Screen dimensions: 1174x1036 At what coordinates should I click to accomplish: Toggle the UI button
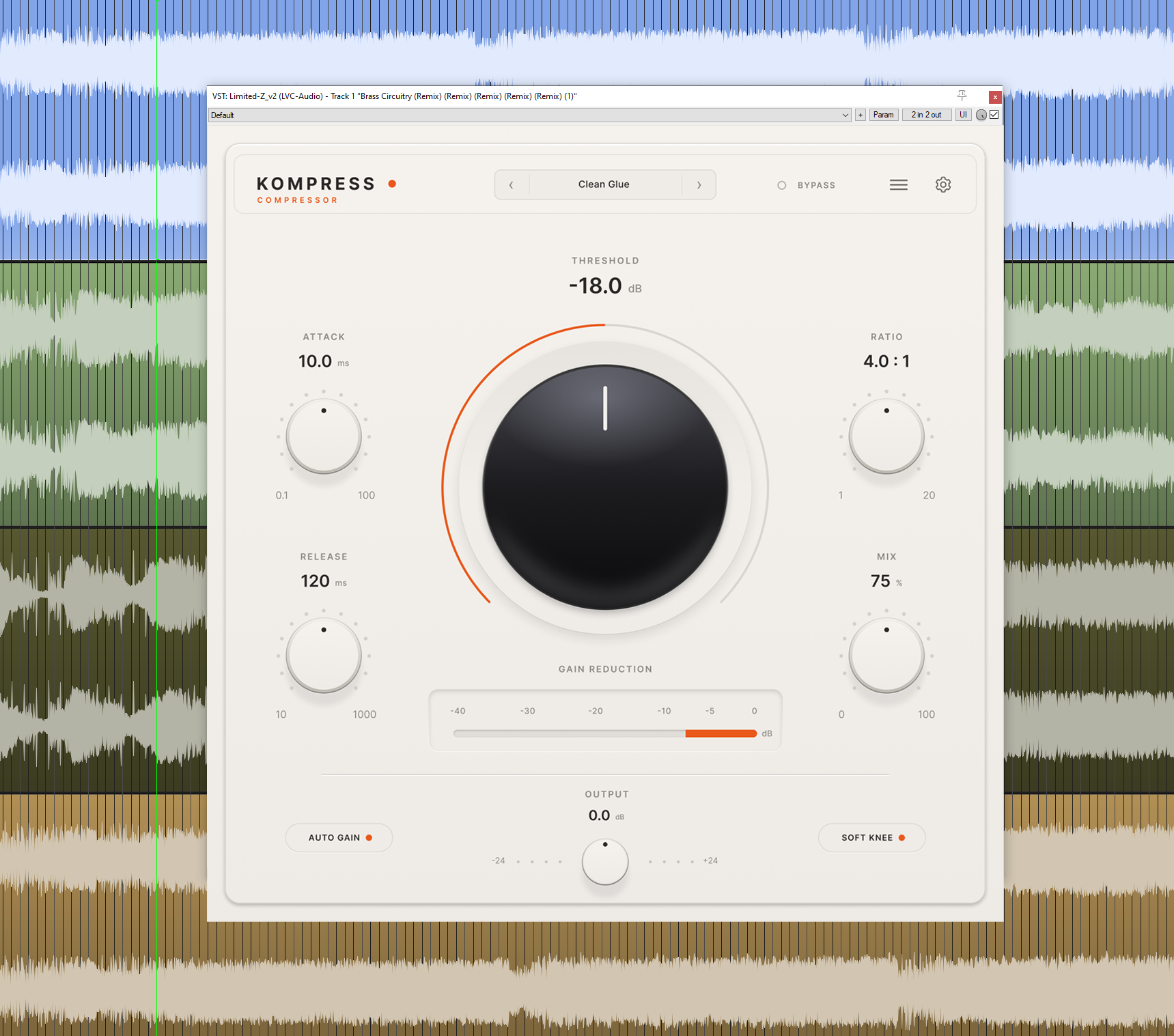963,115
